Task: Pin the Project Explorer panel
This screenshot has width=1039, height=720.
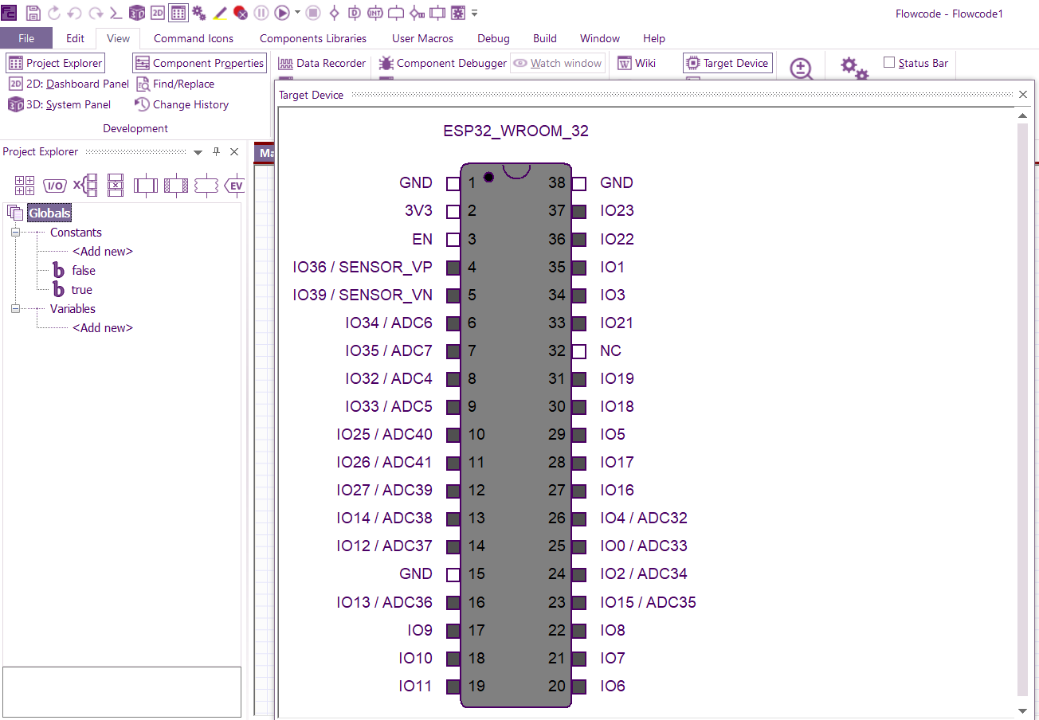Action: (216, 152)
